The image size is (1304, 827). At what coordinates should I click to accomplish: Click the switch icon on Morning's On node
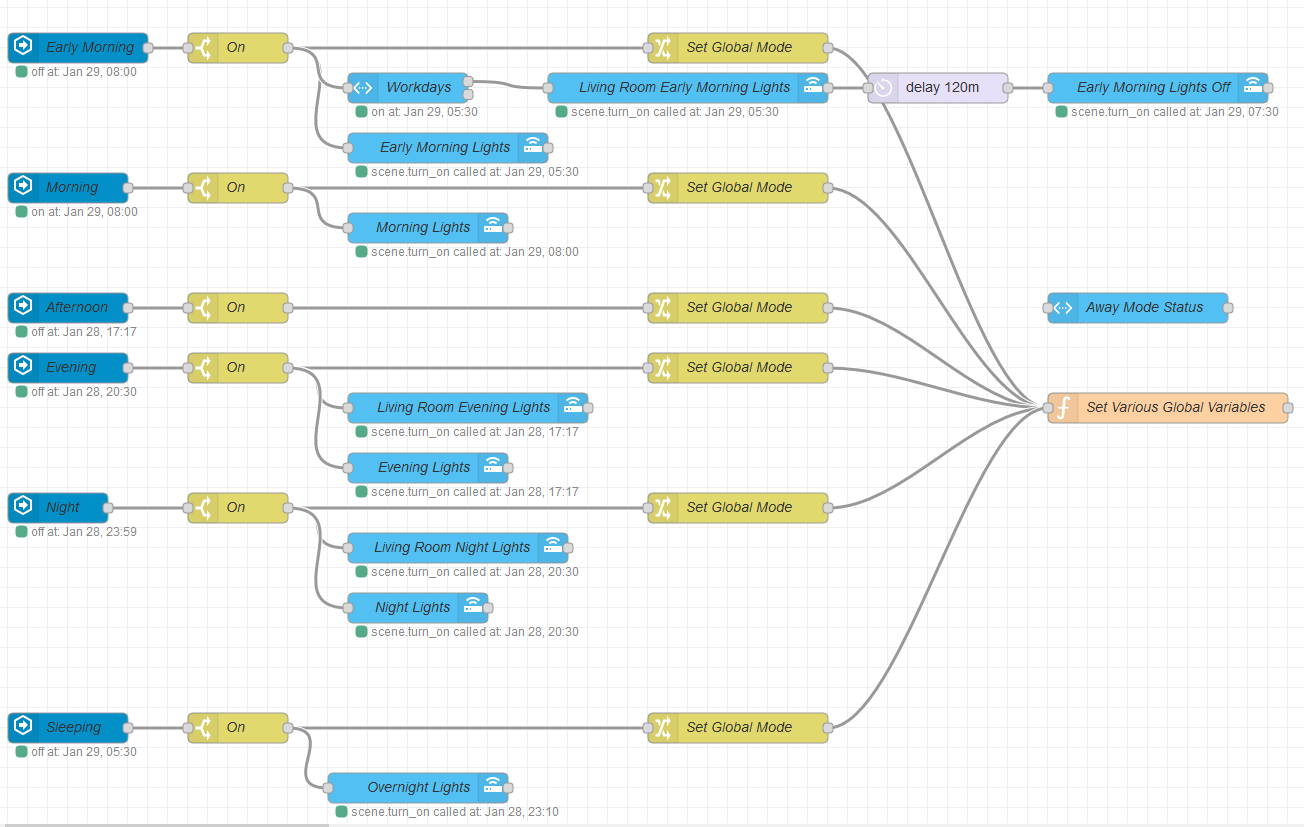[203, 187]
